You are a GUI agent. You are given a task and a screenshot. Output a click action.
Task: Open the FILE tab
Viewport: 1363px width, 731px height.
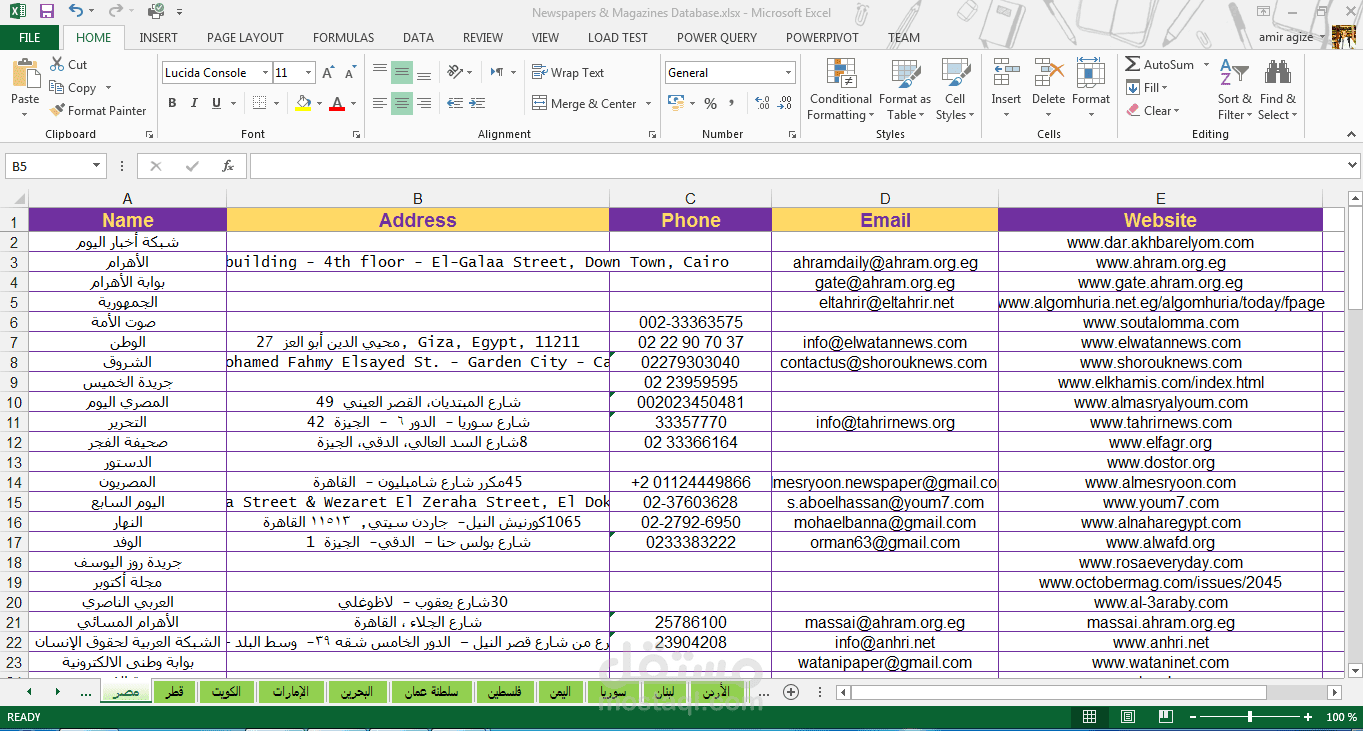[x=29, y=38]
